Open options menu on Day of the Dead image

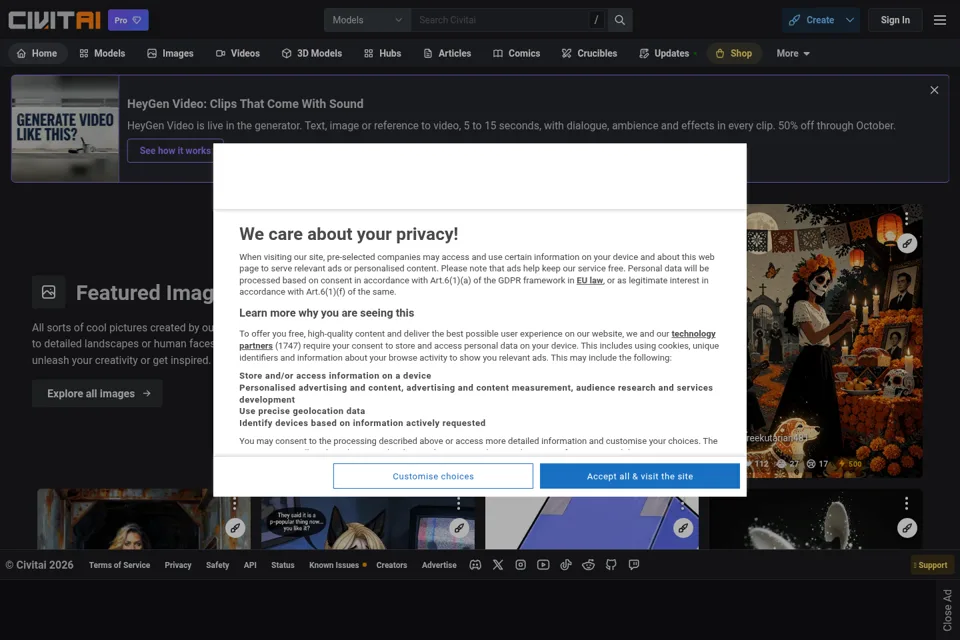[907, 217]
